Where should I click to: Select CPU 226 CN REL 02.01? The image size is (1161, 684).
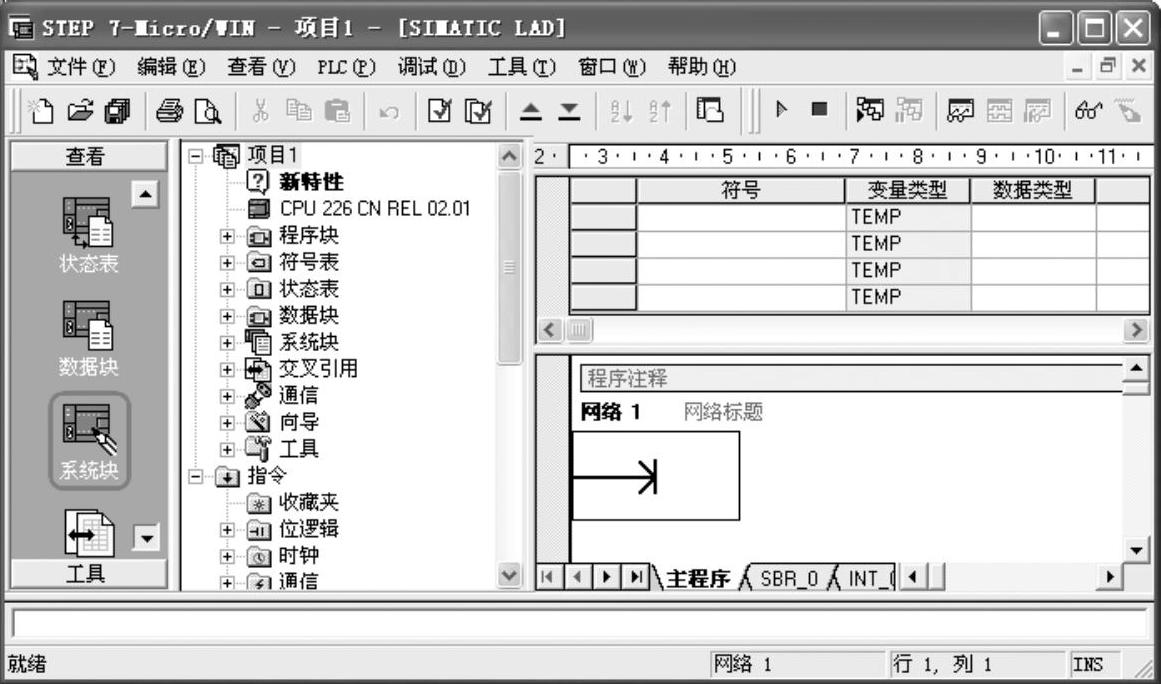pyautogui.click(x=375, y=209)
